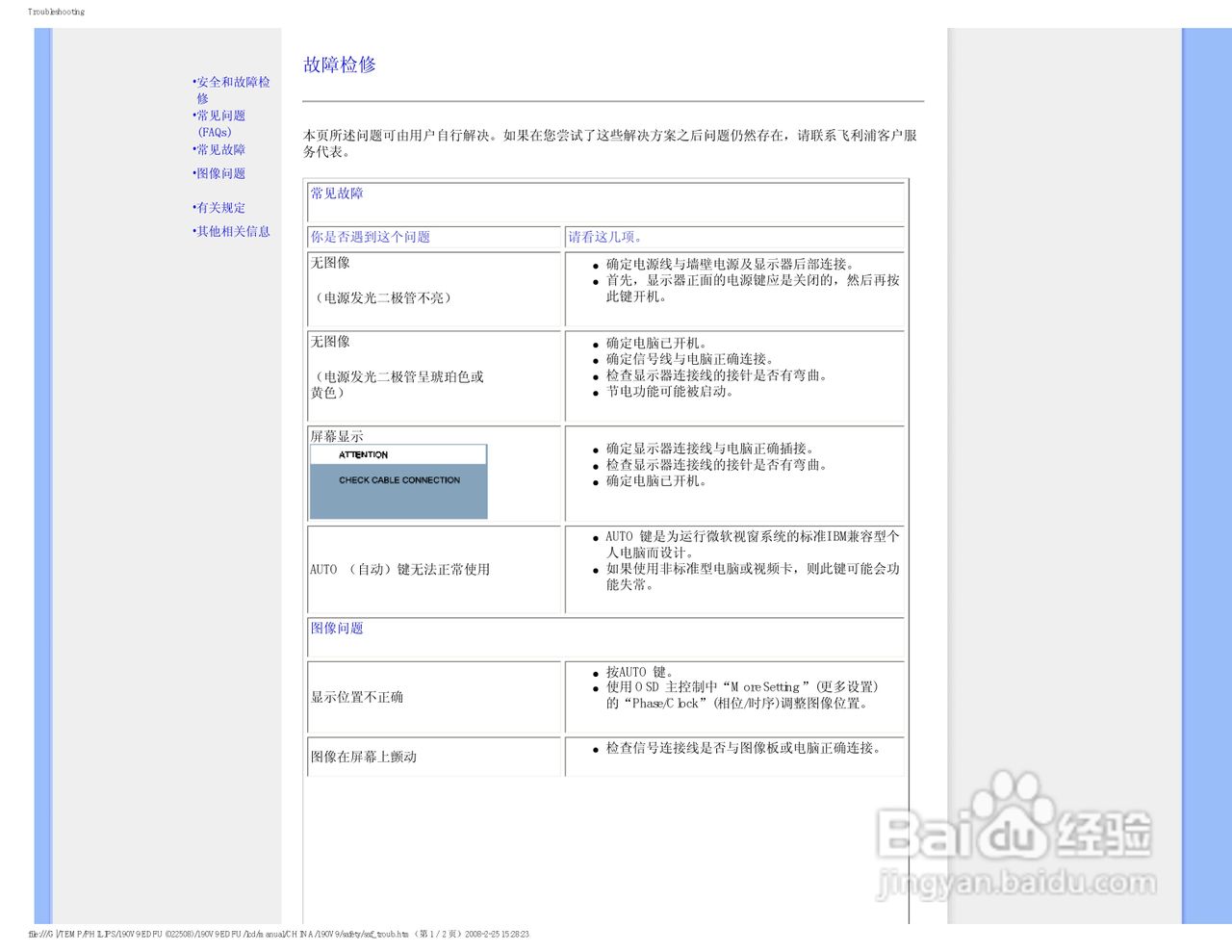Click the Troubleshooting header label
This screenshot has height=952, width=1232.
tap(55, 12)
